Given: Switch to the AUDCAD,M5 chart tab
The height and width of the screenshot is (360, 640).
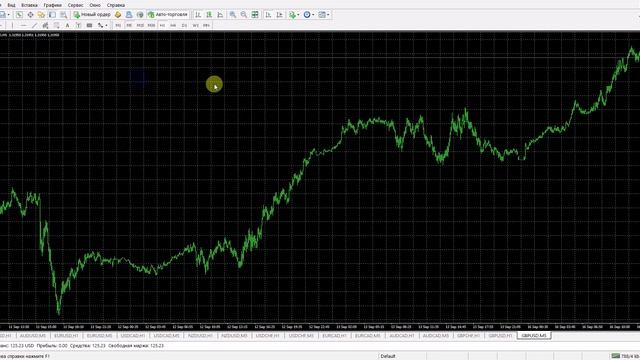Looking at the screenshot, I should [436, 336].
